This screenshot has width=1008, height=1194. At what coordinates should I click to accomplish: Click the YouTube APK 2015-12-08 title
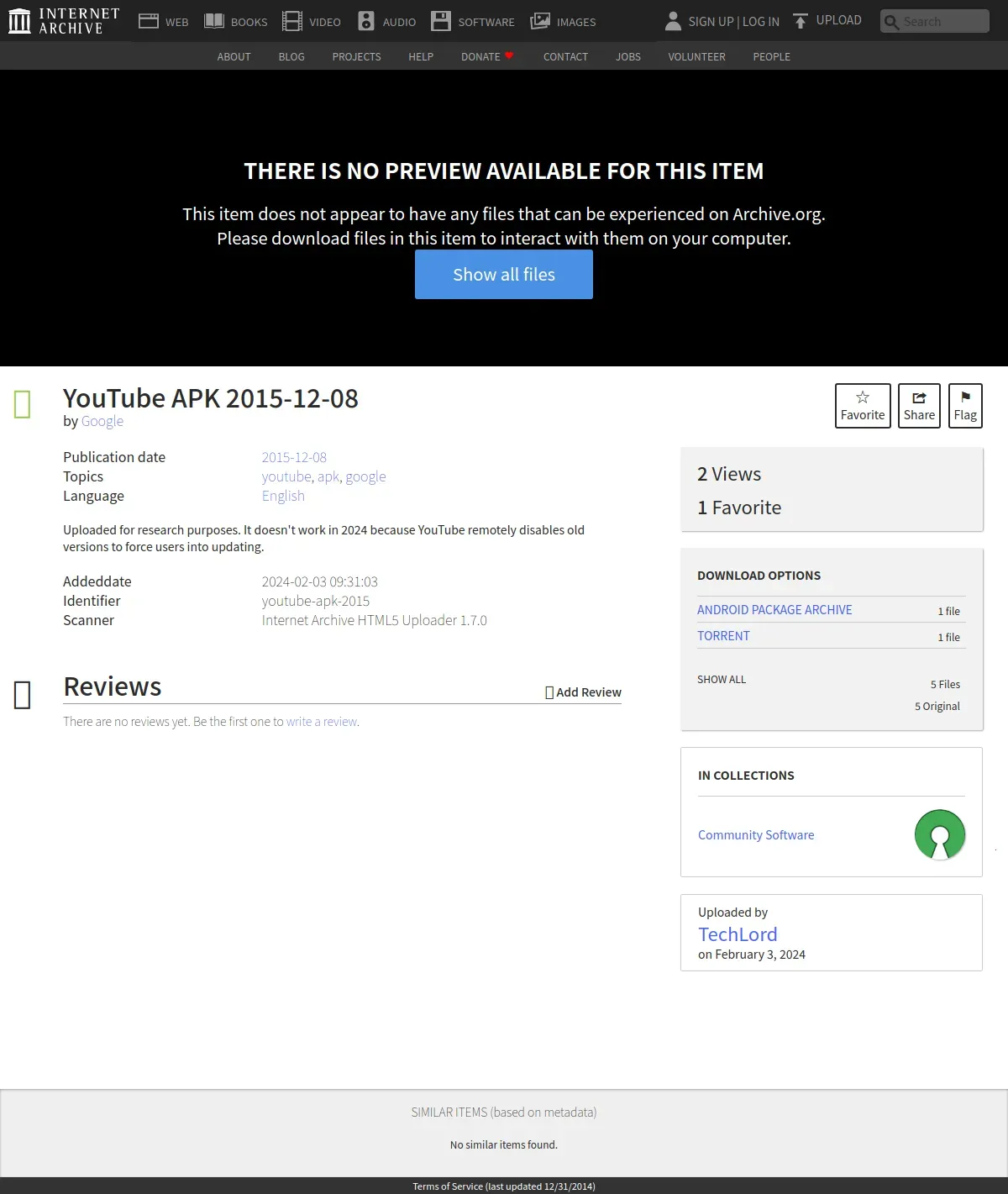[211, 398]
